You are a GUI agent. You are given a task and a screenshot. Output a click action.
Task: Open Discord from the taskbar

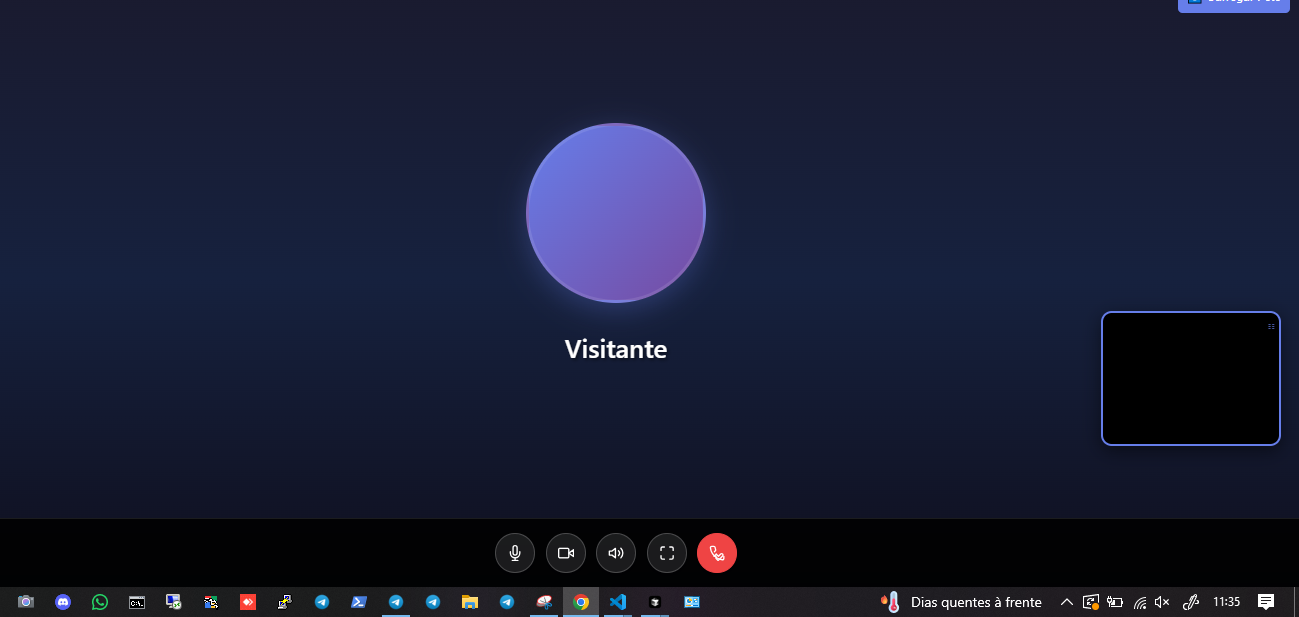click(x=62, y=602)
